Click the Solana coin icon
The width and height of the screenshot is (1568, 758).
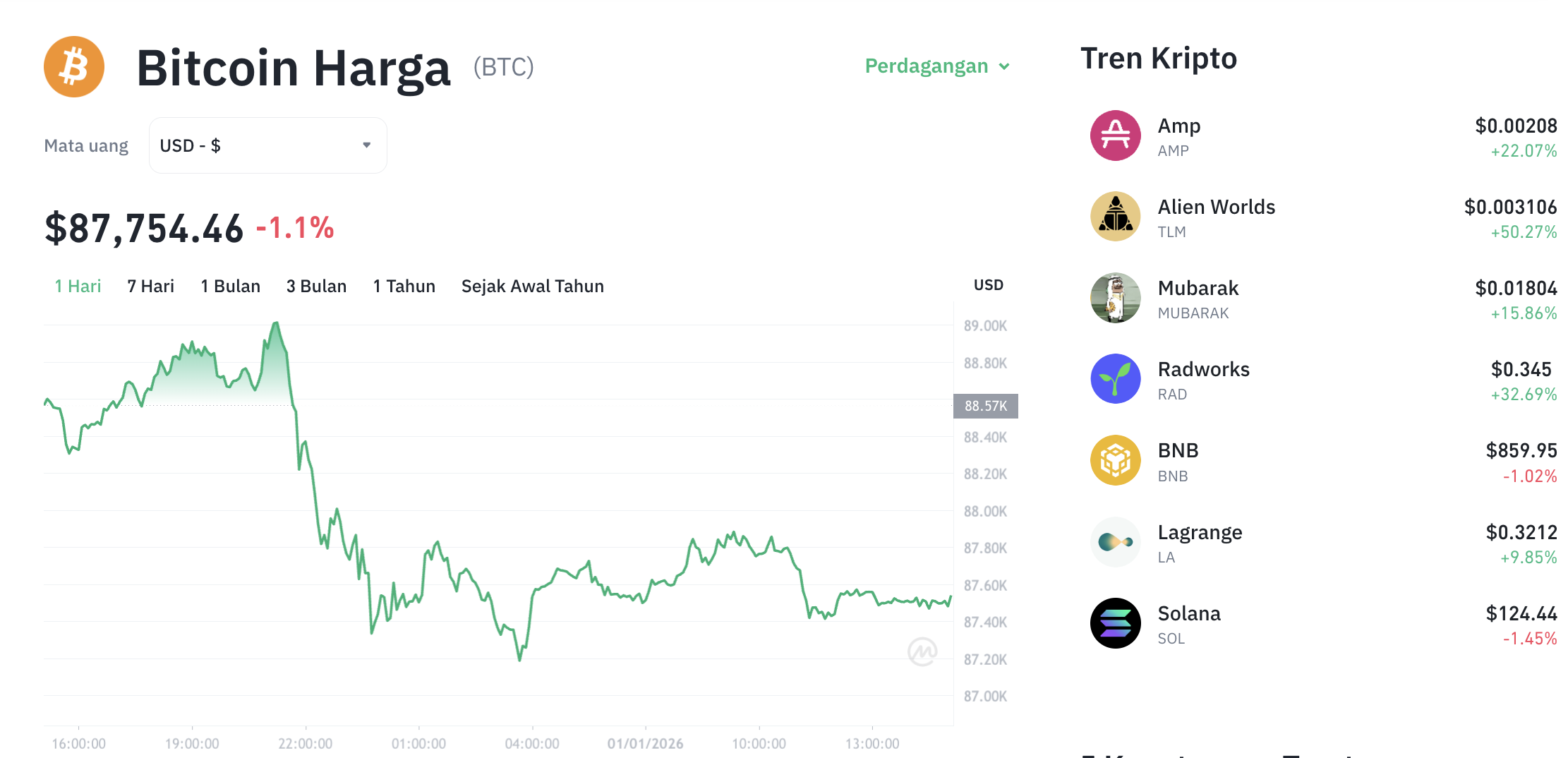click(x=1115, y=622)
